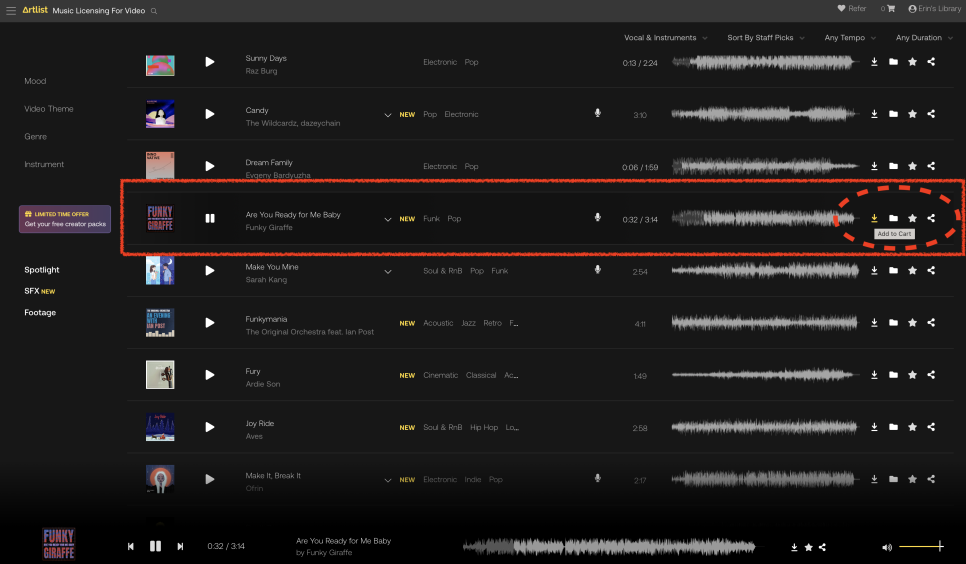
Task: Expand the Candy track versions chevron
Action: coord(388,115)
